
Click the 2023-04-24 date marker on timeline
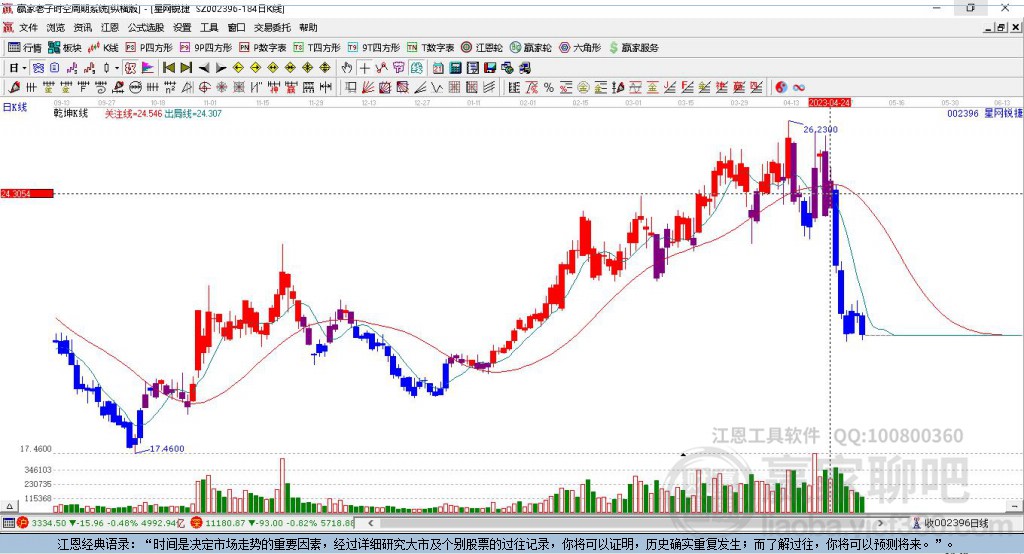pyautogui.click(x=829, y=102)
